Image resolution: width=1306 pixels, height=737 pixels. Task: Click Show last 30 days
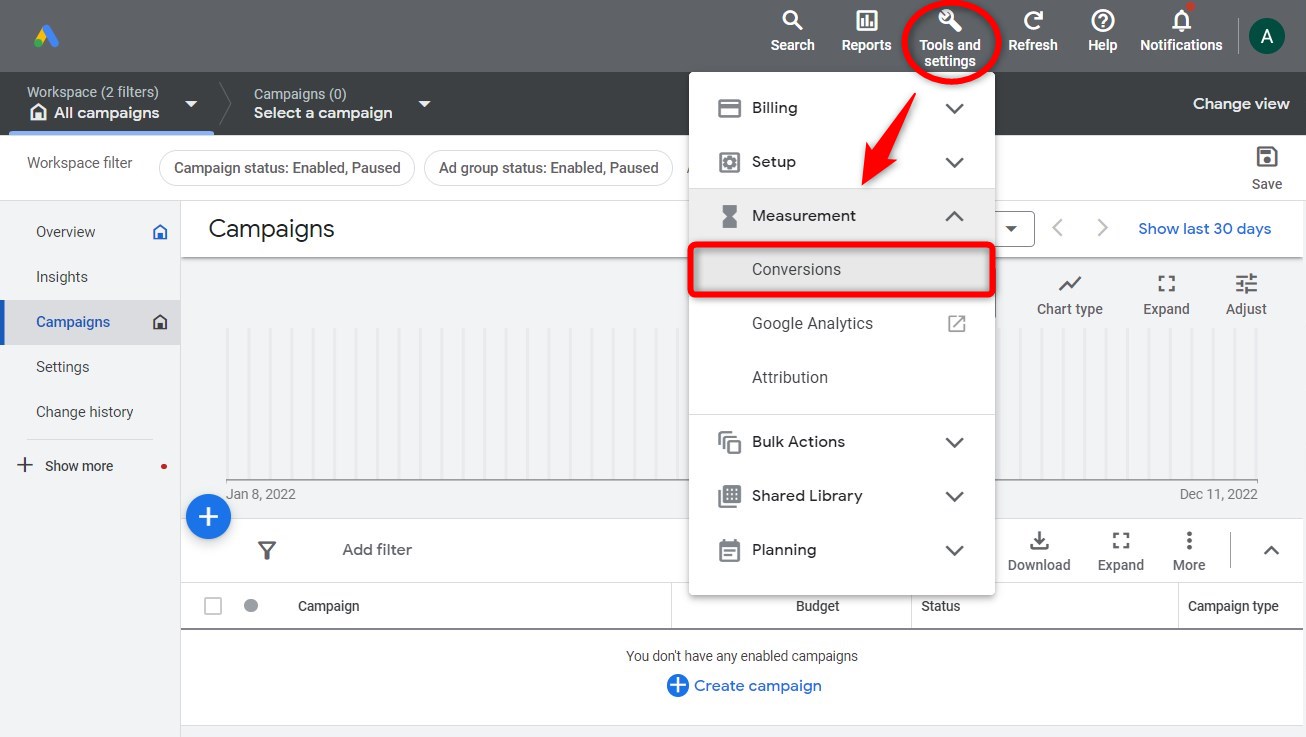(x=1204, y=228)
